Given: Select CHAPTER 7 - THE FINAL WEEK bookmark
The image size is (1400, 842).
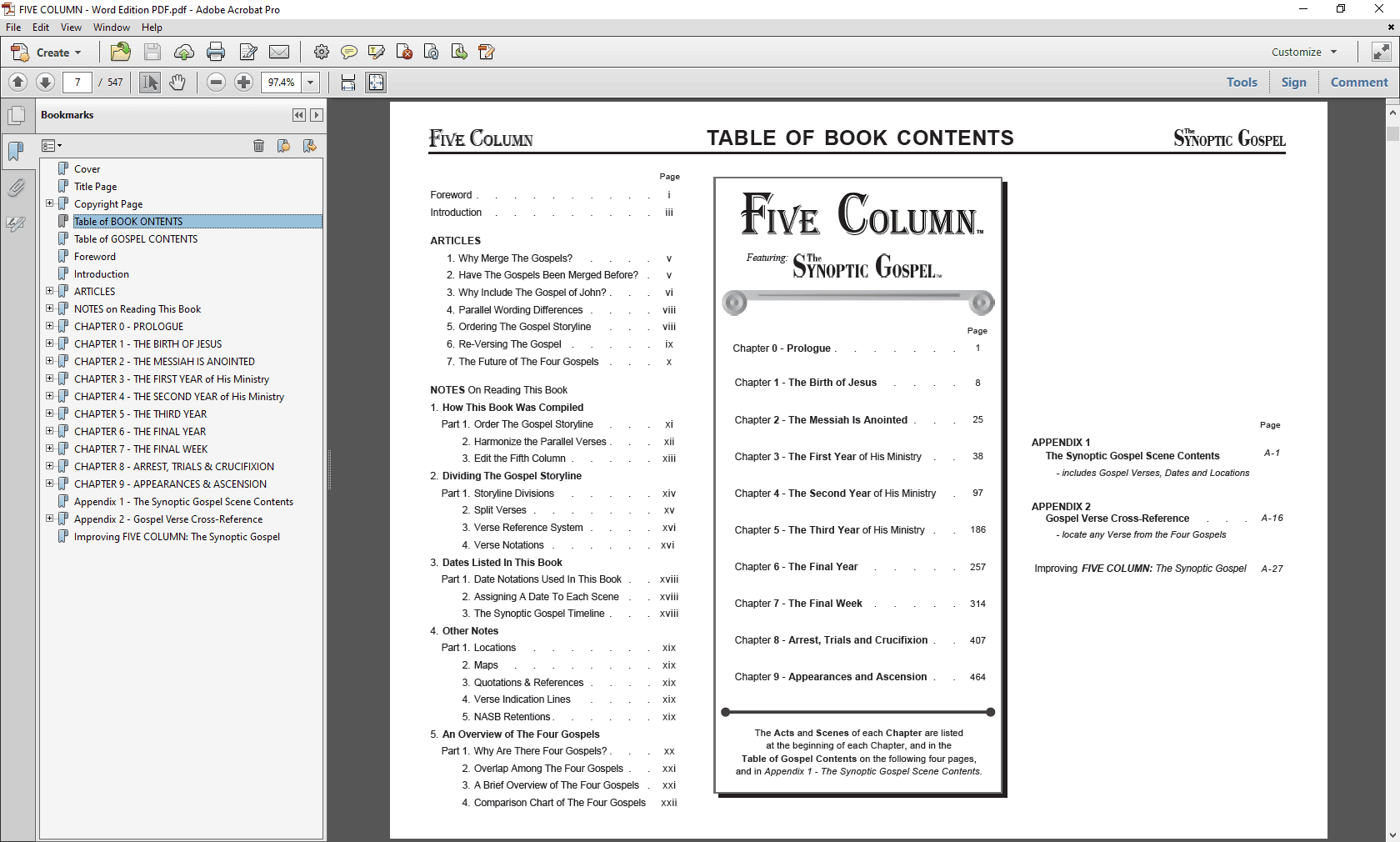Looking at the screenshot, I should (141, 449).
